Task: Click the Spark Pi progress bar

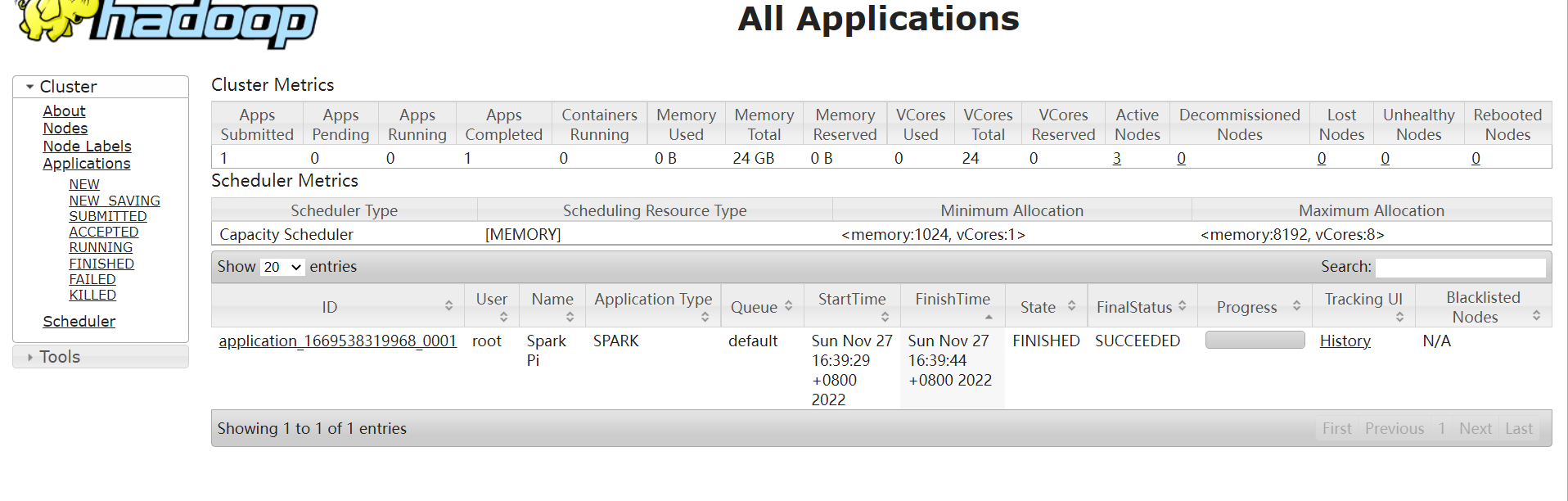Action: [1255, 341]
